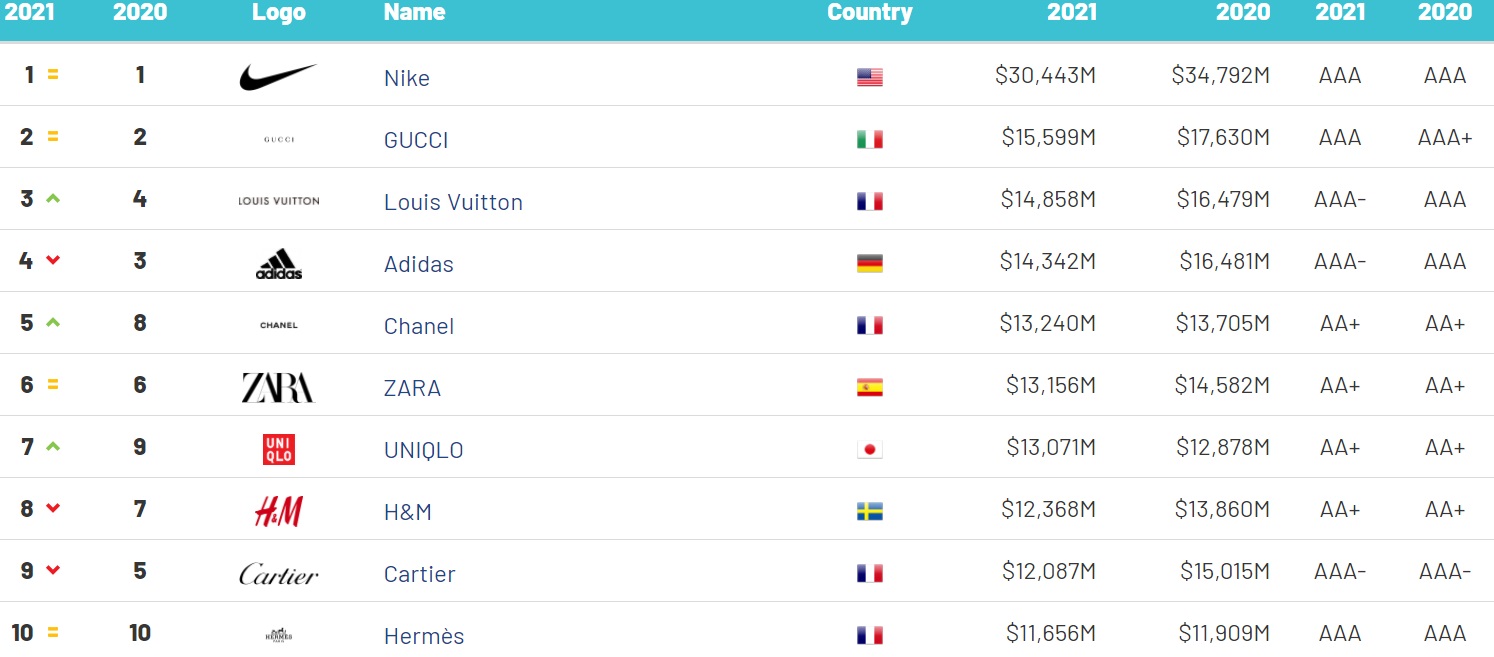This screenshot has width=1494, height=657.
Task: Click the red down arrow beside rank 9
Action: point(53,570)
